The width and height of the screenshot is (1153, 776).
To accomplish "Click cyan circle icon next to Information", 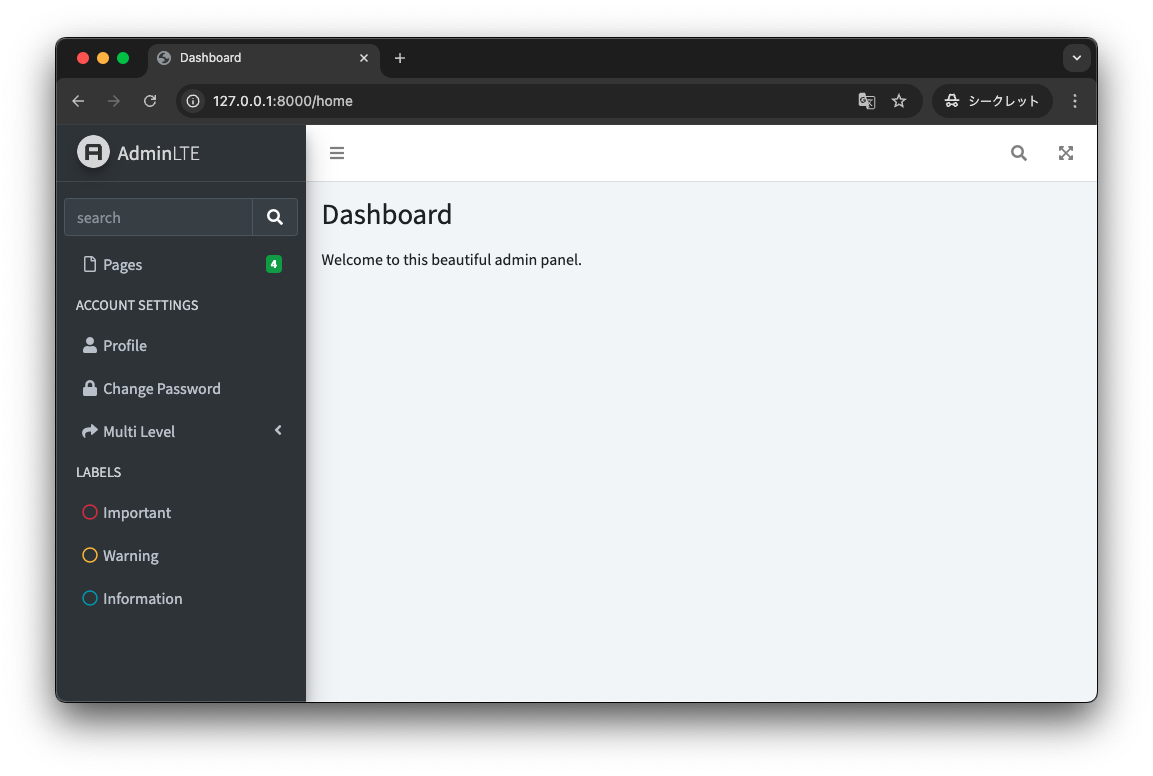I will (90, 598).
